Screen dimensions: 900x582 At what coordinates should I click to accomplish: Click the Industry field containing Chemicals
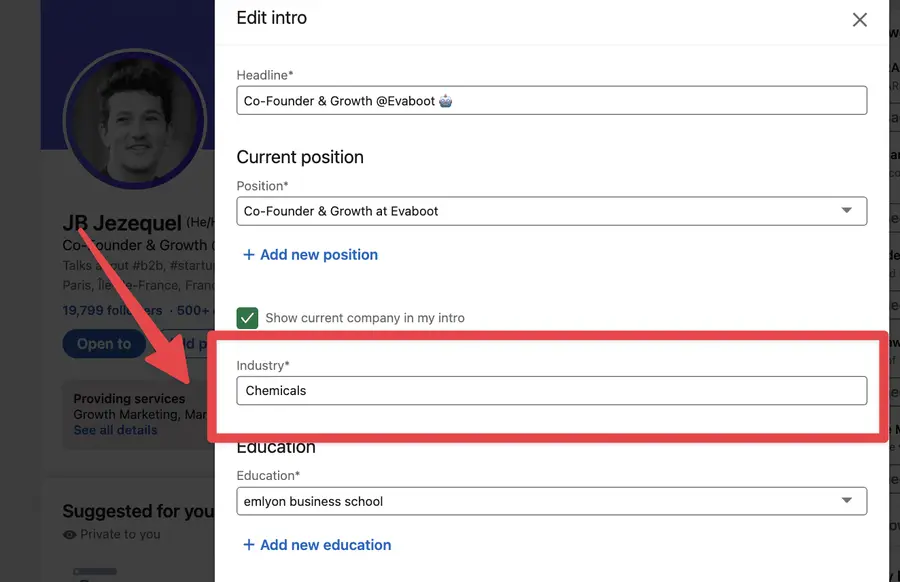tap(550, 390)
